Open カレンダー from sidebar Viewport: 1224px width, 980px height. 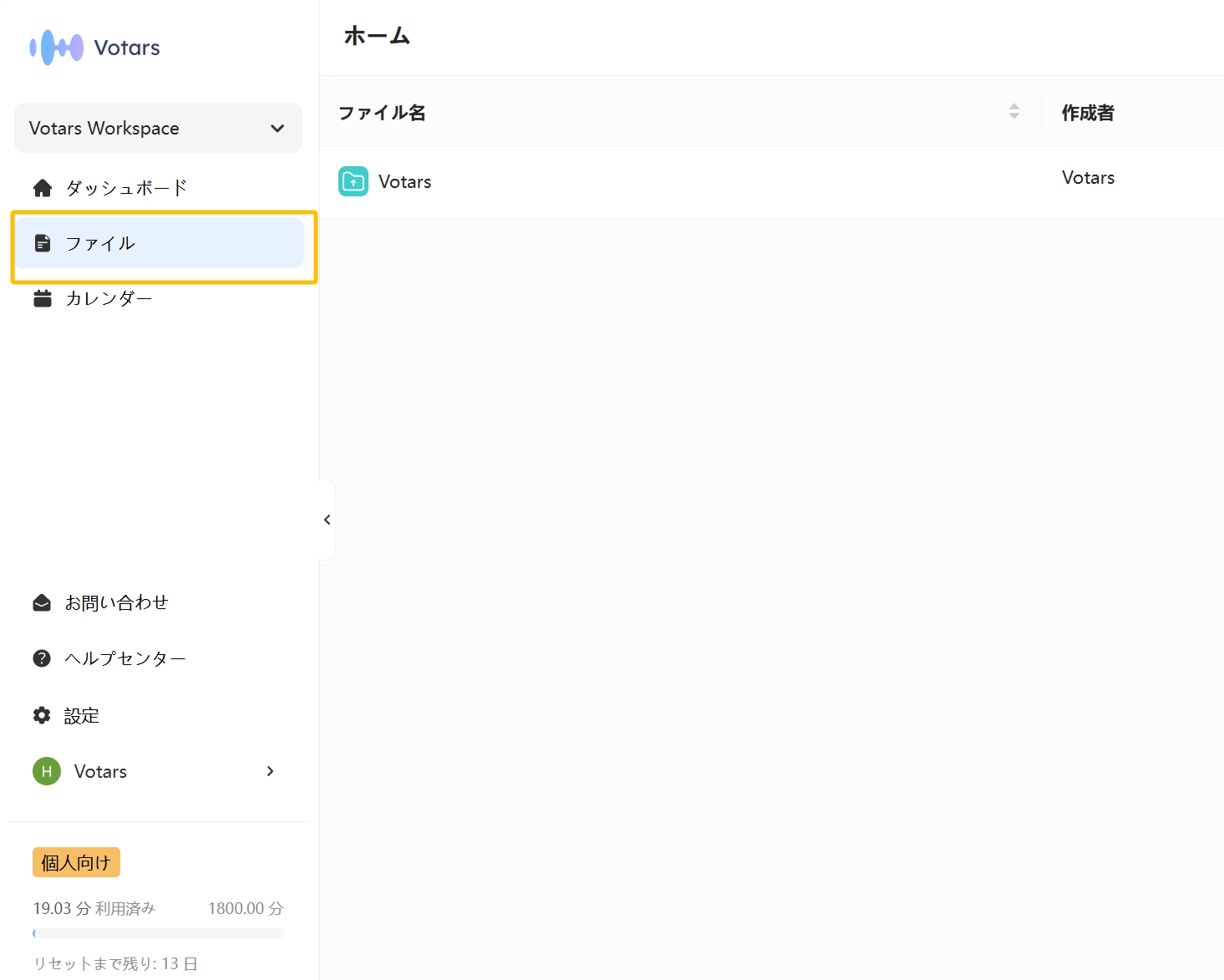click(109, 298)
